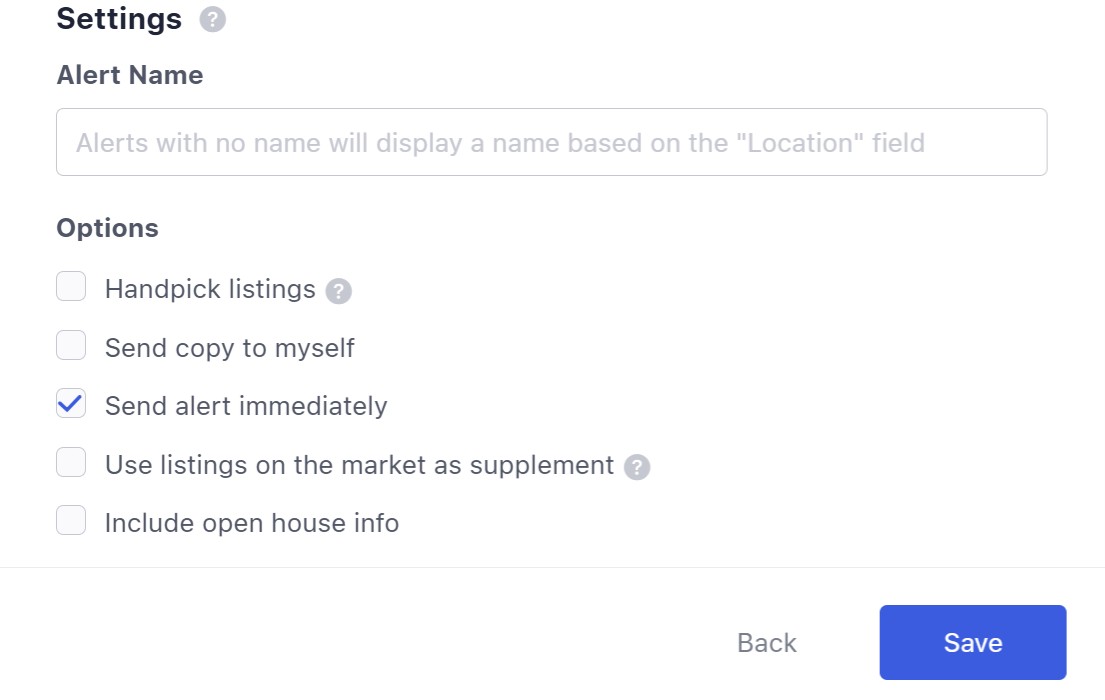The height and width of the screenshot is (700, 1105).
Task: Show help for listings on the market supplement
Action: 637,467
